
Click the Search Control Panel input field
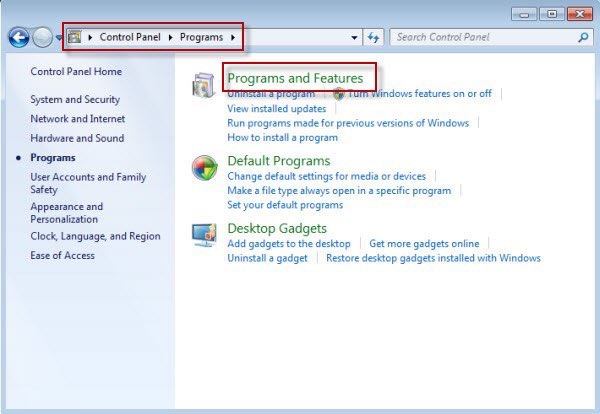(484, 37)
